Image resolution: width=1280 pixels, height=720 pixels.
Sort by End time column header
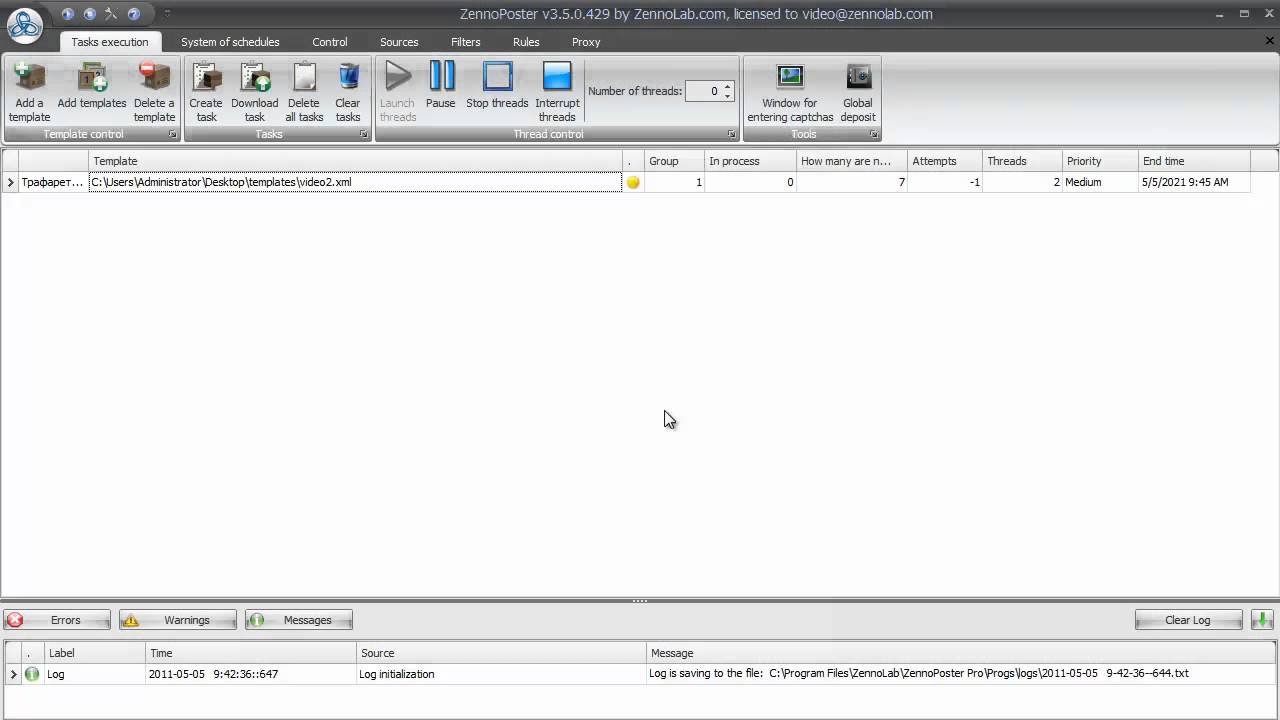(x=1194, y=161)
